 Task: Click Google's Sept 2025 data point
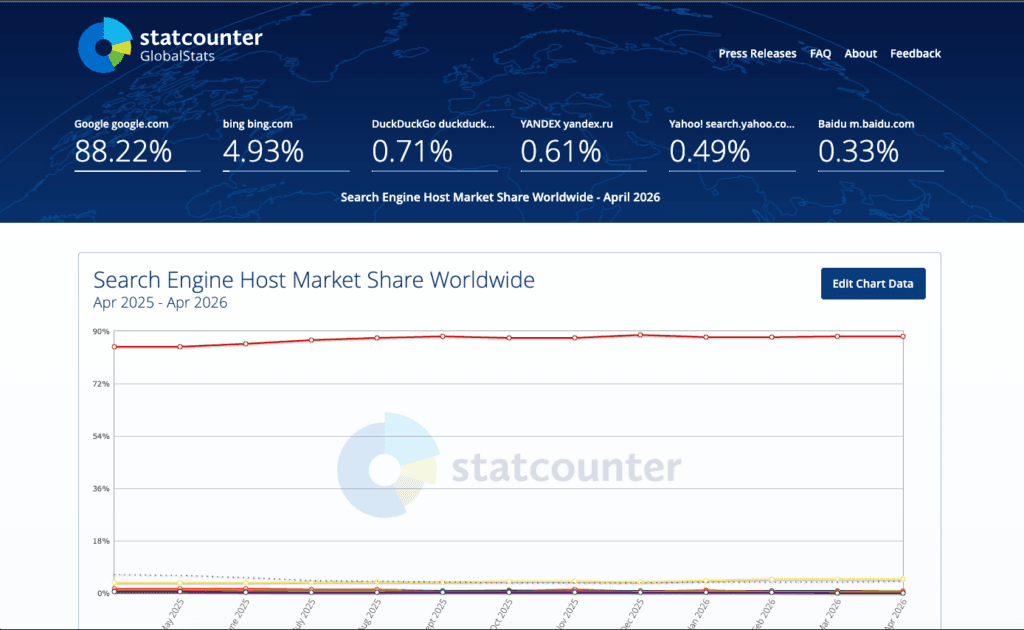coord(443,336)
